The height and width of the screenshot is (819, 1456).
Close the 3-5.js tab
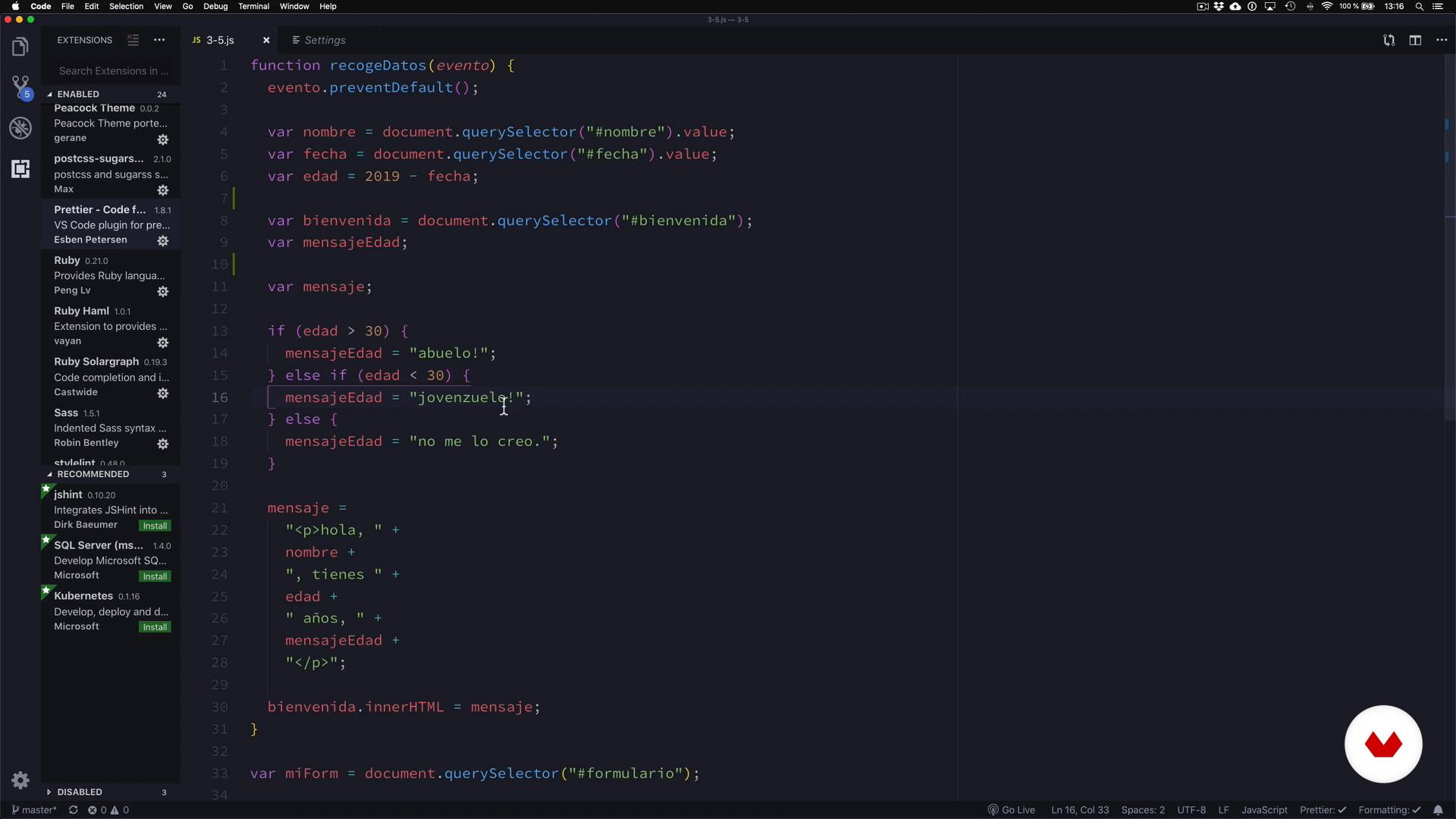coord(266,40)
